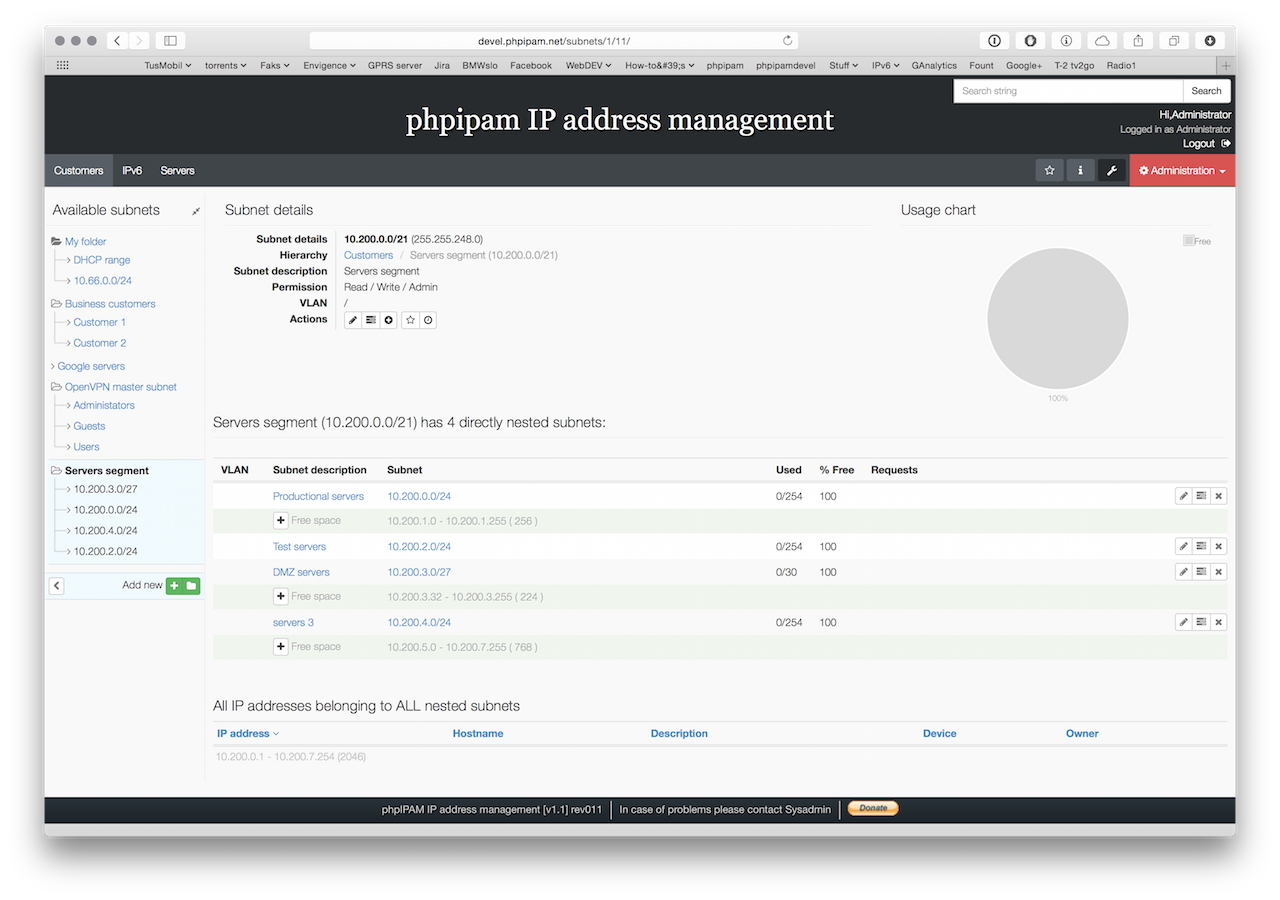
Task: Open the wrench tools icon in the navbar
Action: click(x=1111, y=170)
